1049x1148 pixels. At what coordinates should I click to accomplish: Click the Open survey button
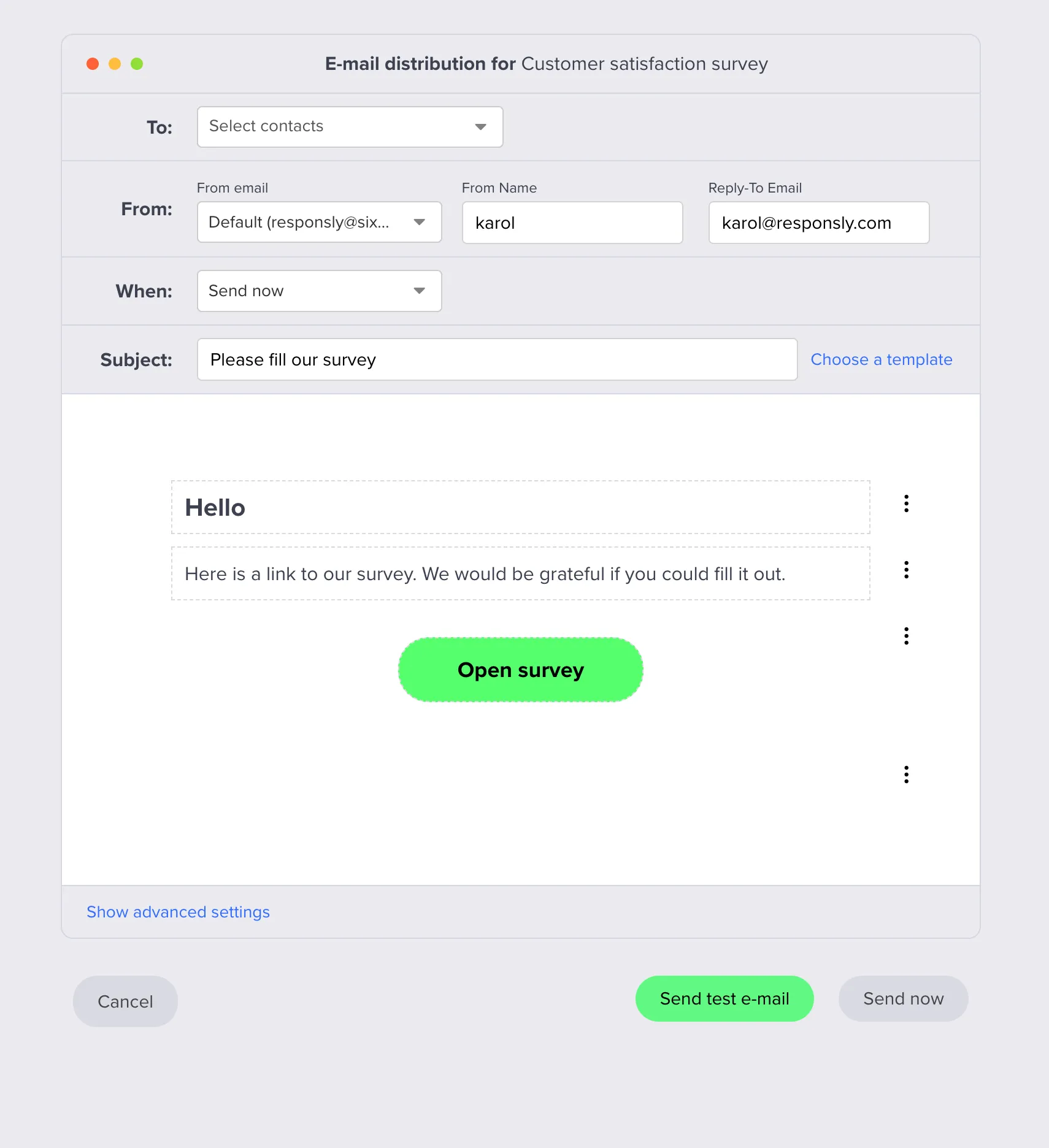520,670
